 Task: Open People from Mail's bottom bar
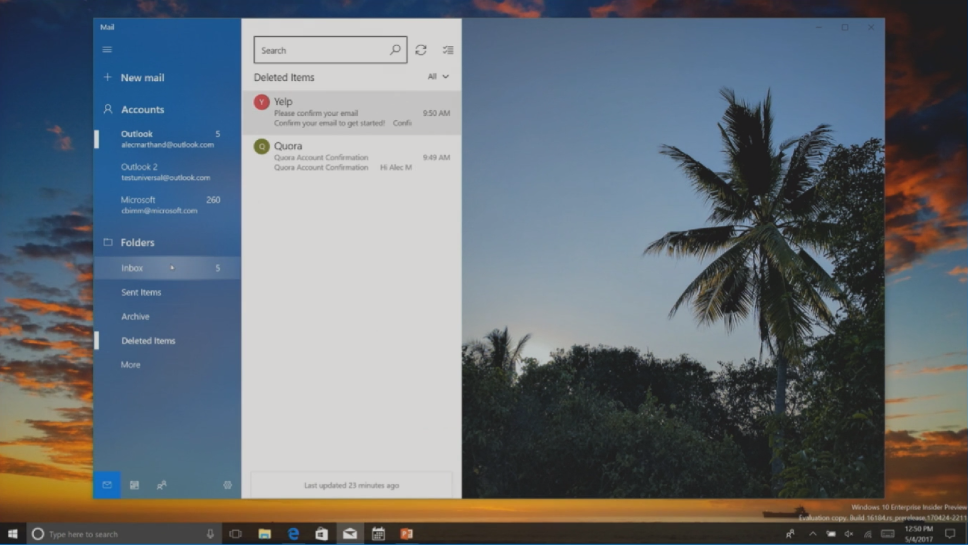point(161,485)
